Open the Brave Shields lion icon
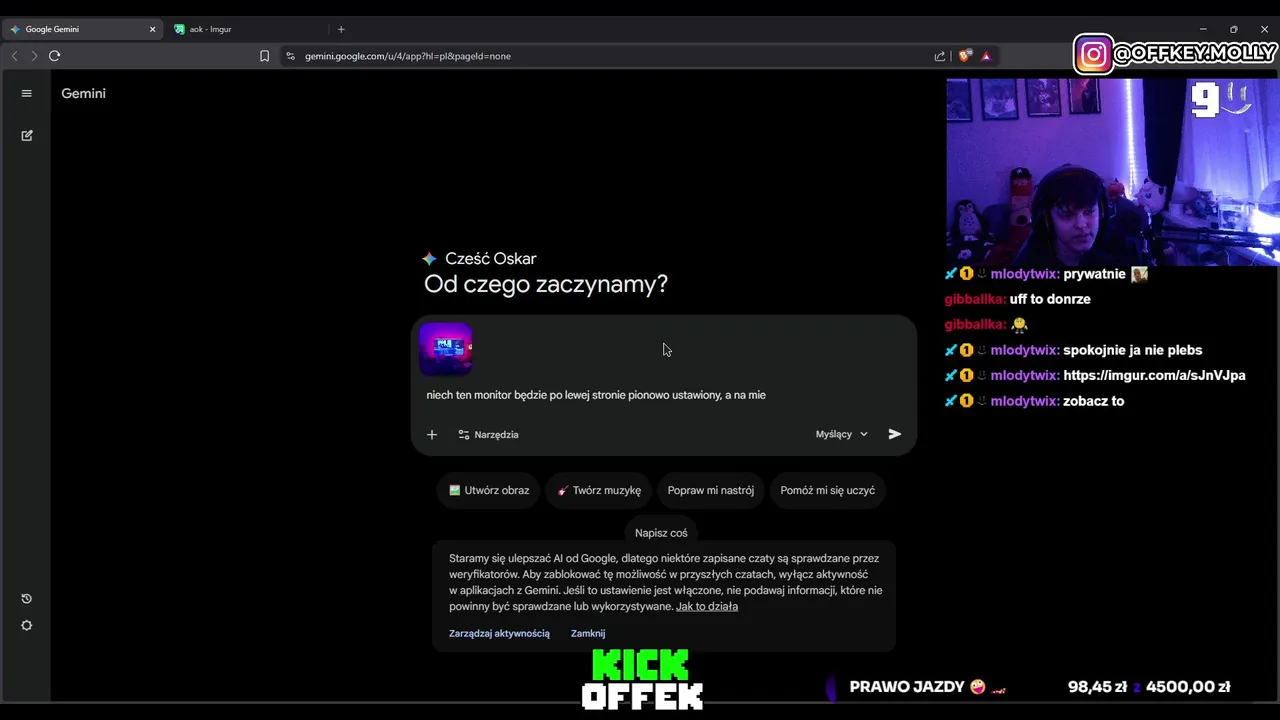The height and width of the screenshot is (720, 1280). pyautogui.click(x=965, y=56)
